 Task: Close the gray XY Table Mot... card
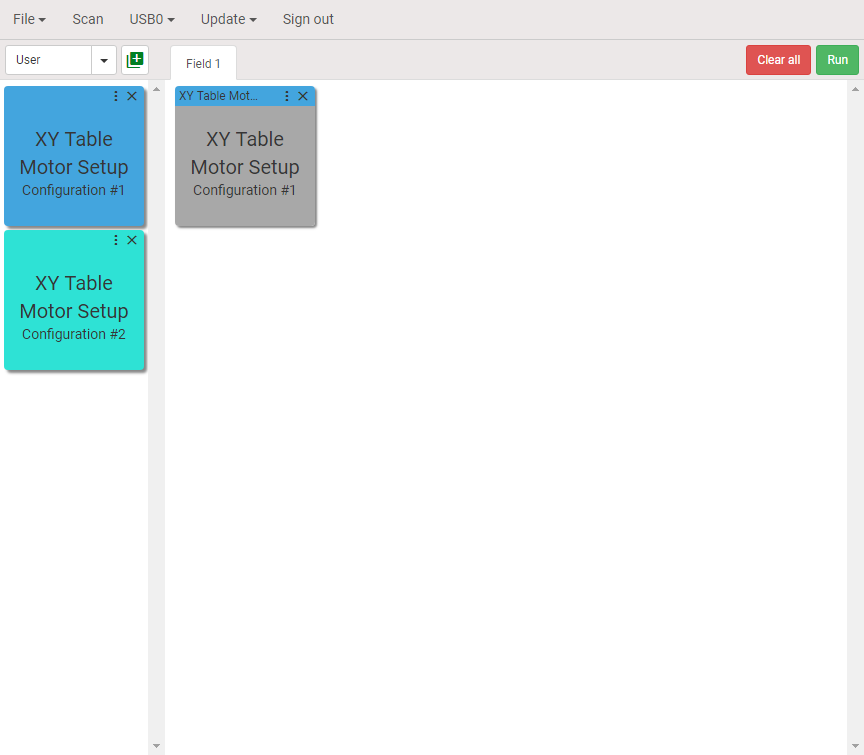coord(303,96)
